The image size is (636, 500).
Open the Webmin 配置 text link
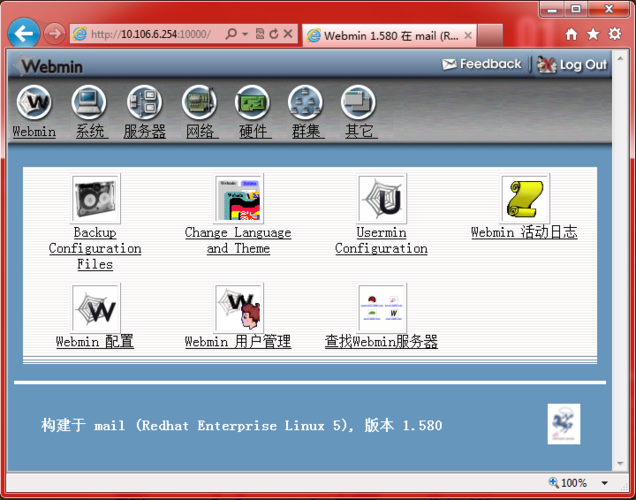[x=95, y=341]
